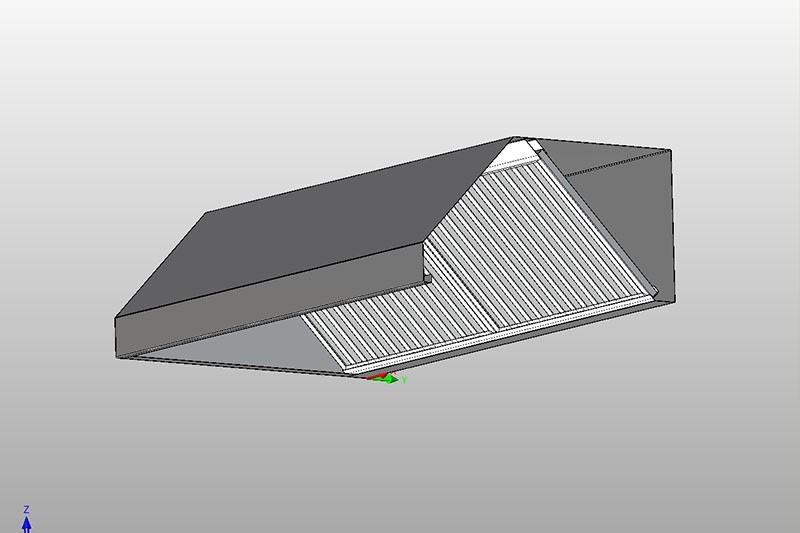
Task: Click the green Y-axis arrow of the origin triad
Action: pyautogui.click(x=390, y=379)
